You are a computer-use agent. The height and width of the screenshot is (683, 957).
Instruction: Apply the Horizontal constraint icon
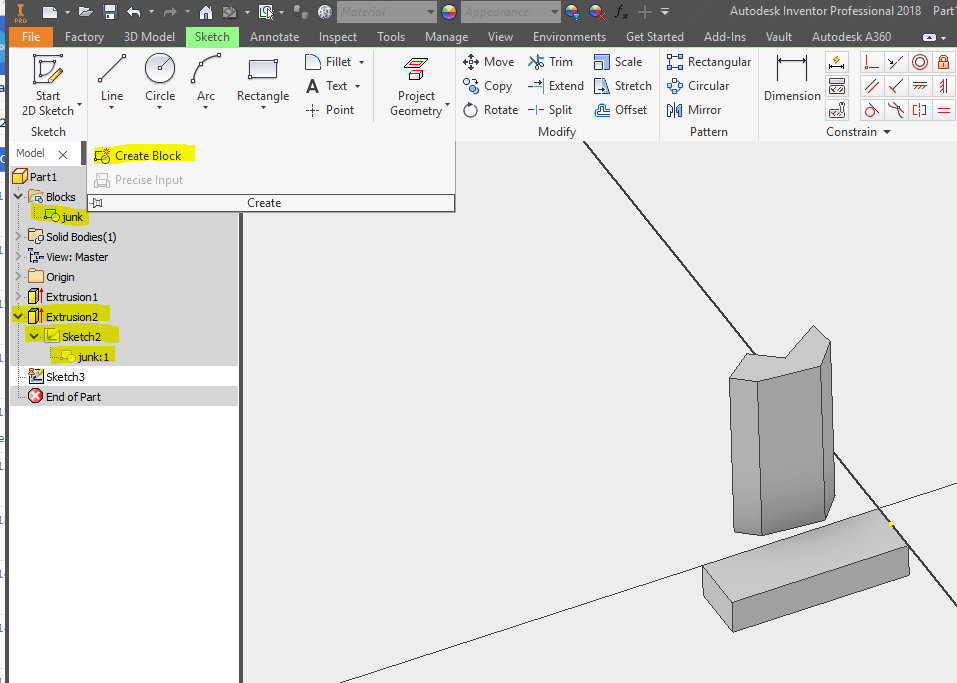920,86
